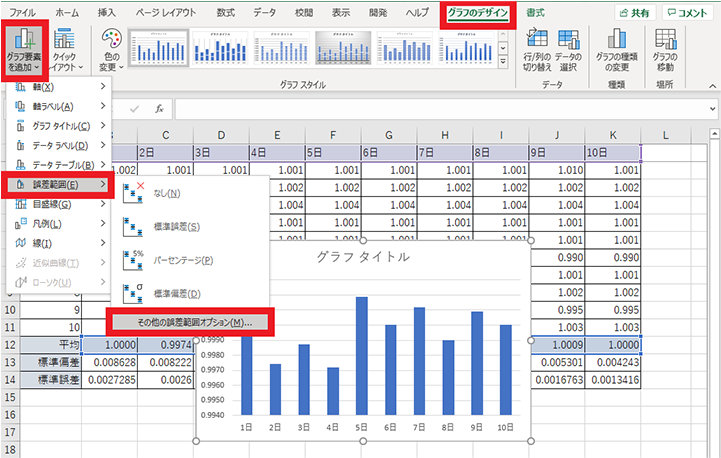721x458 pixels.
Task: Switch to the ページレイアウト tab
Action: (165, 13)
